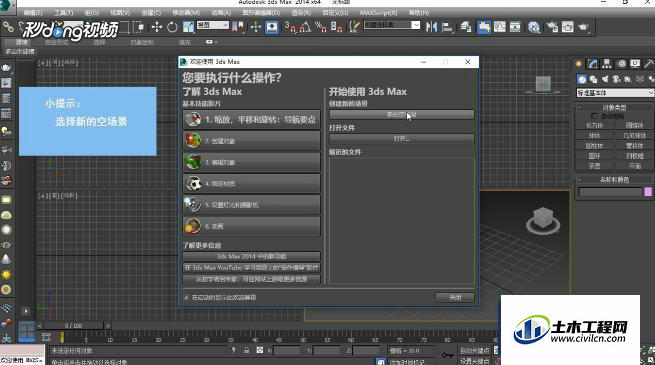Play tutorial 5 set up lights and cameras

tap(251, 205)
